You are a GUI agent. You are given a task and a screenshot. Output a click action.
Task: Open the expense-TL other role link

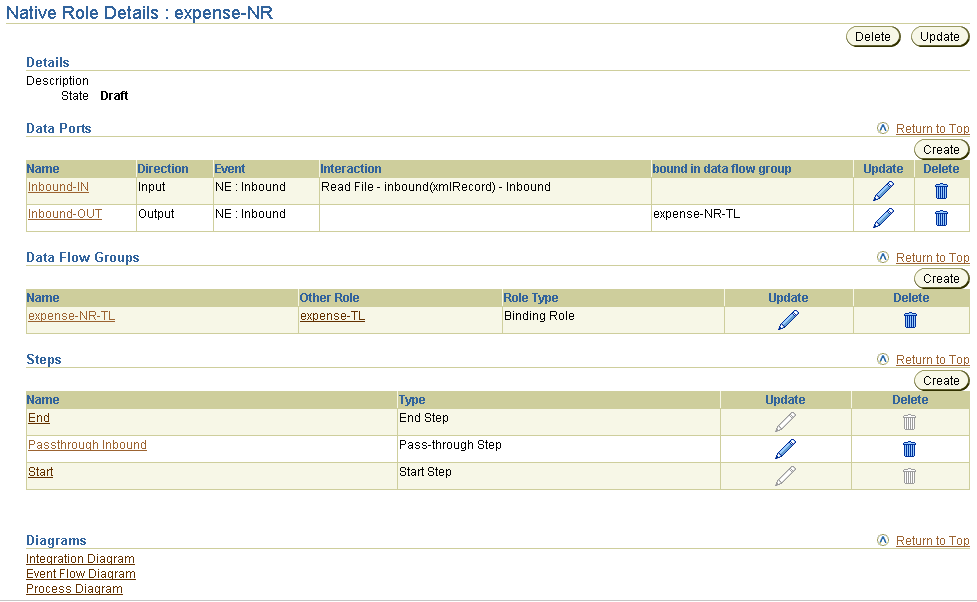(333, 316)
